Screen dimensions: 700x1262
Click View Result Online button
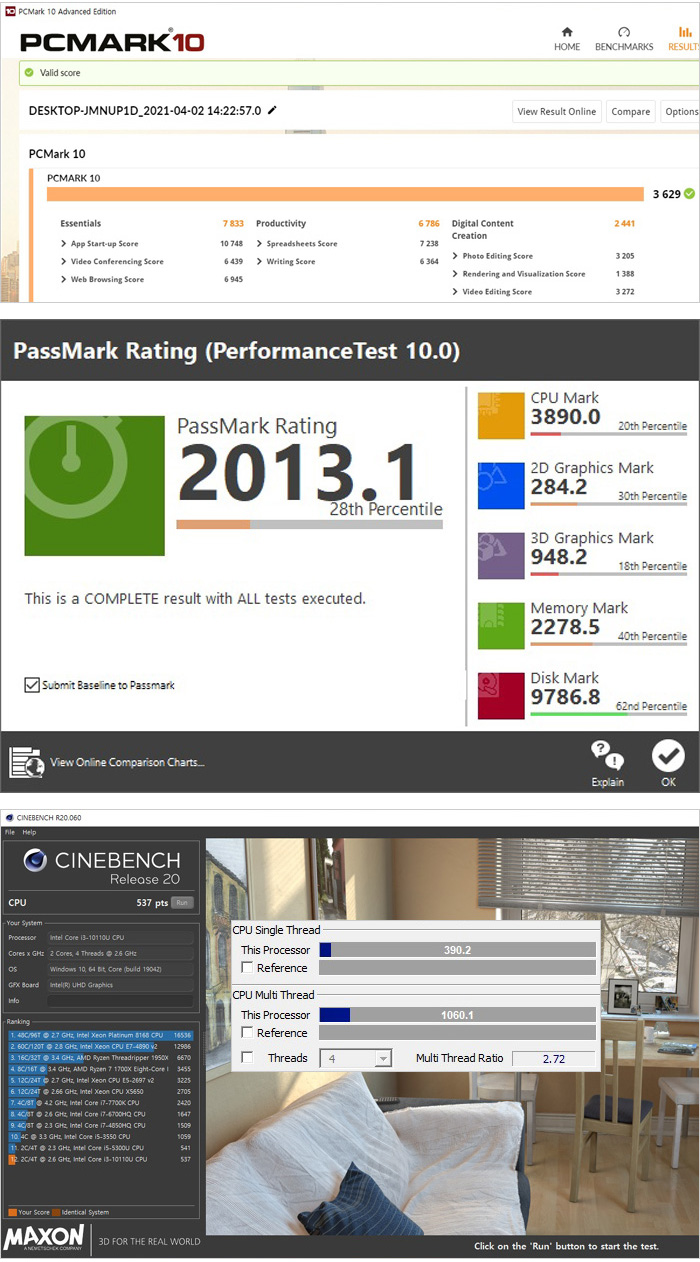point(557,112)
